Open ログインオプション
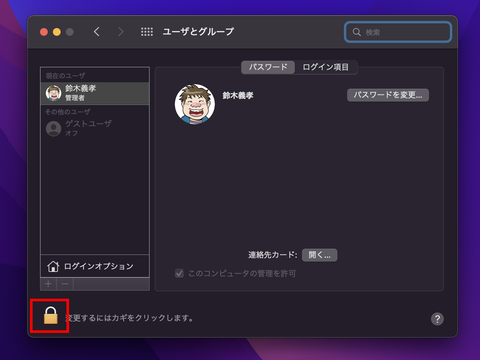This screenshot has width=480, height=360. pyautogui.click(x=95, y=266)
